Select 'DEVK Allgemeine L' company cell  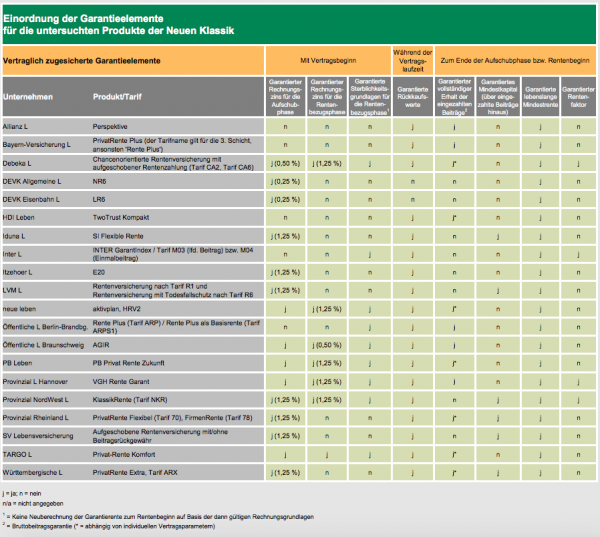32,181
